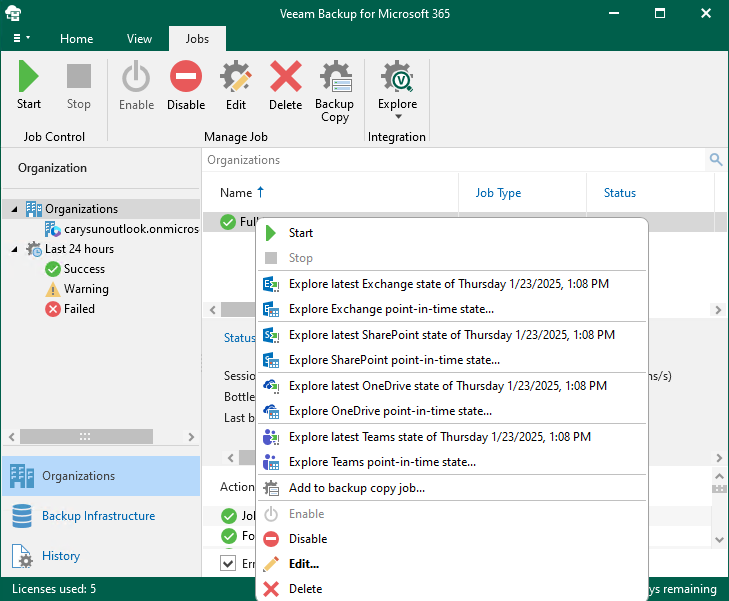
Task: Sort by the Name column header
Action: tap(236, 192)
